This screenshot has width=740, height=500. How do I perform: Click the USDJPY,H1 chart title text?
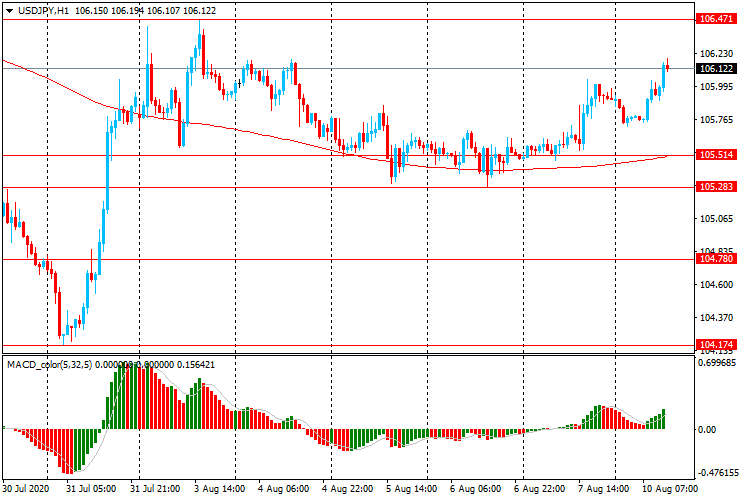pyautogui.click(x=43, y=10)
